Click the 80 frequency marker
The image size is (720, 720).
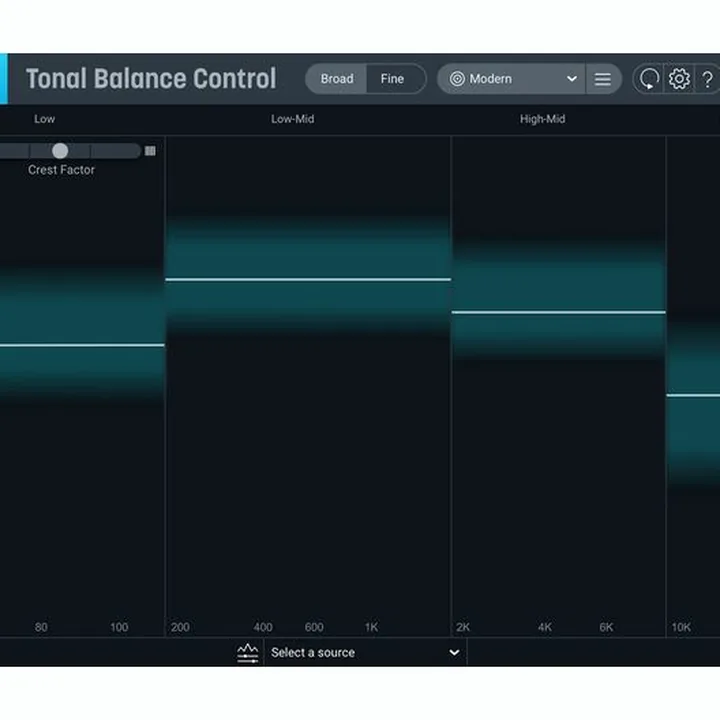(x=41, y=627)
